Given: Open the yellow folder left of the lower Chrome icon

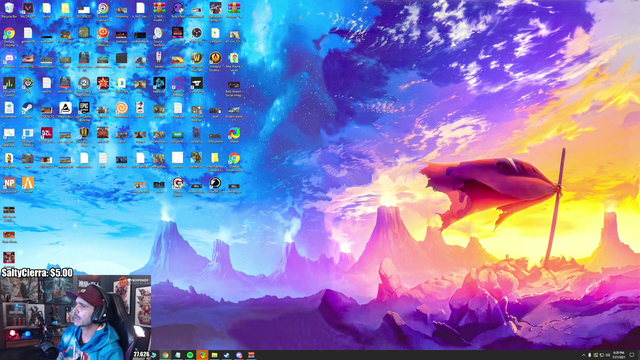Looking at the screenshot, I should coord(215,158).
